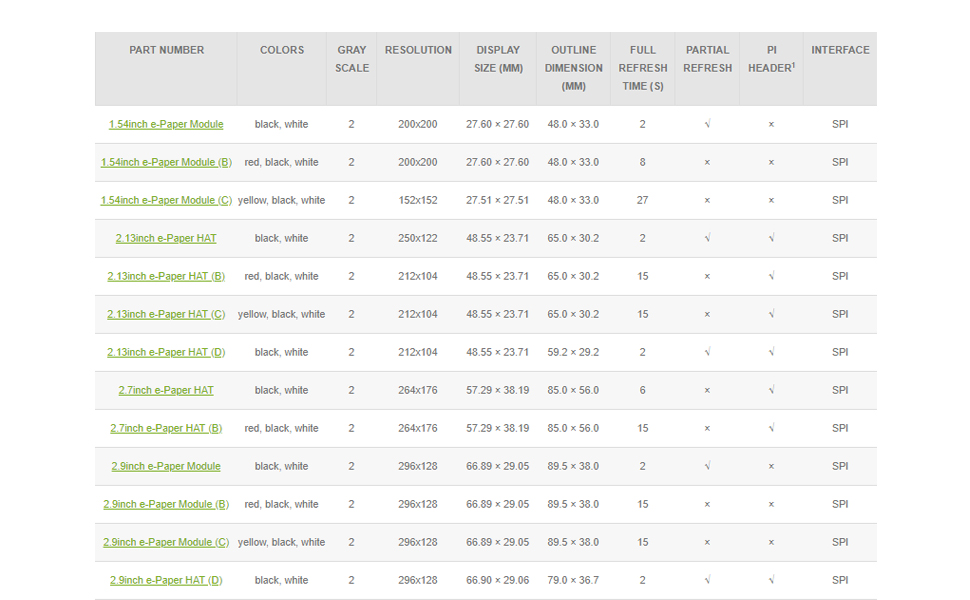Click the PI HEADER column header
The width and height of the screenshot is (970, 600).
771,59
